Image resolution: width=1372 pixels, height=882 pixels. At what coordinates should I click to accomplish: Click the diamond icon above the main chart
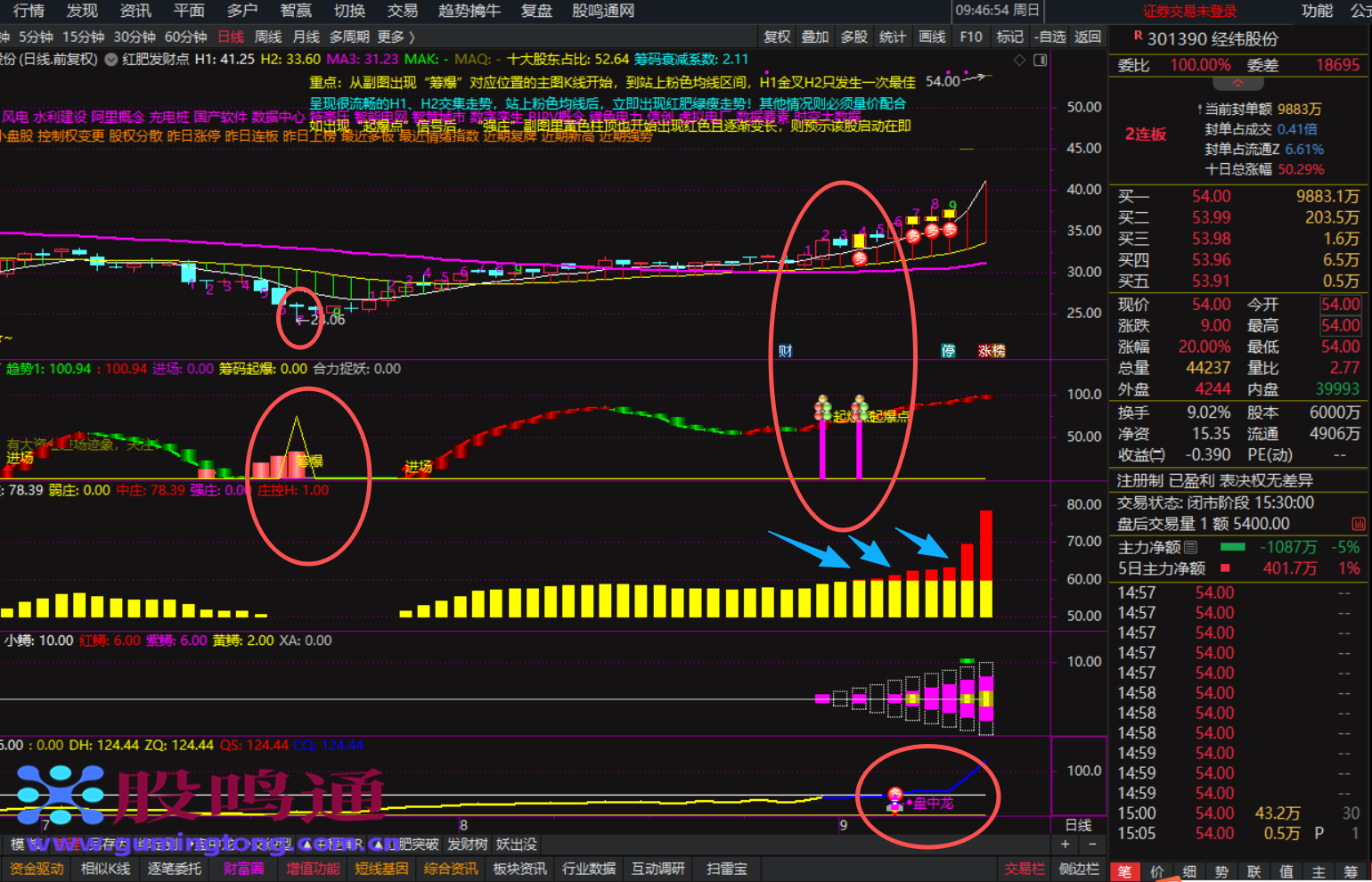[1020, 60]
